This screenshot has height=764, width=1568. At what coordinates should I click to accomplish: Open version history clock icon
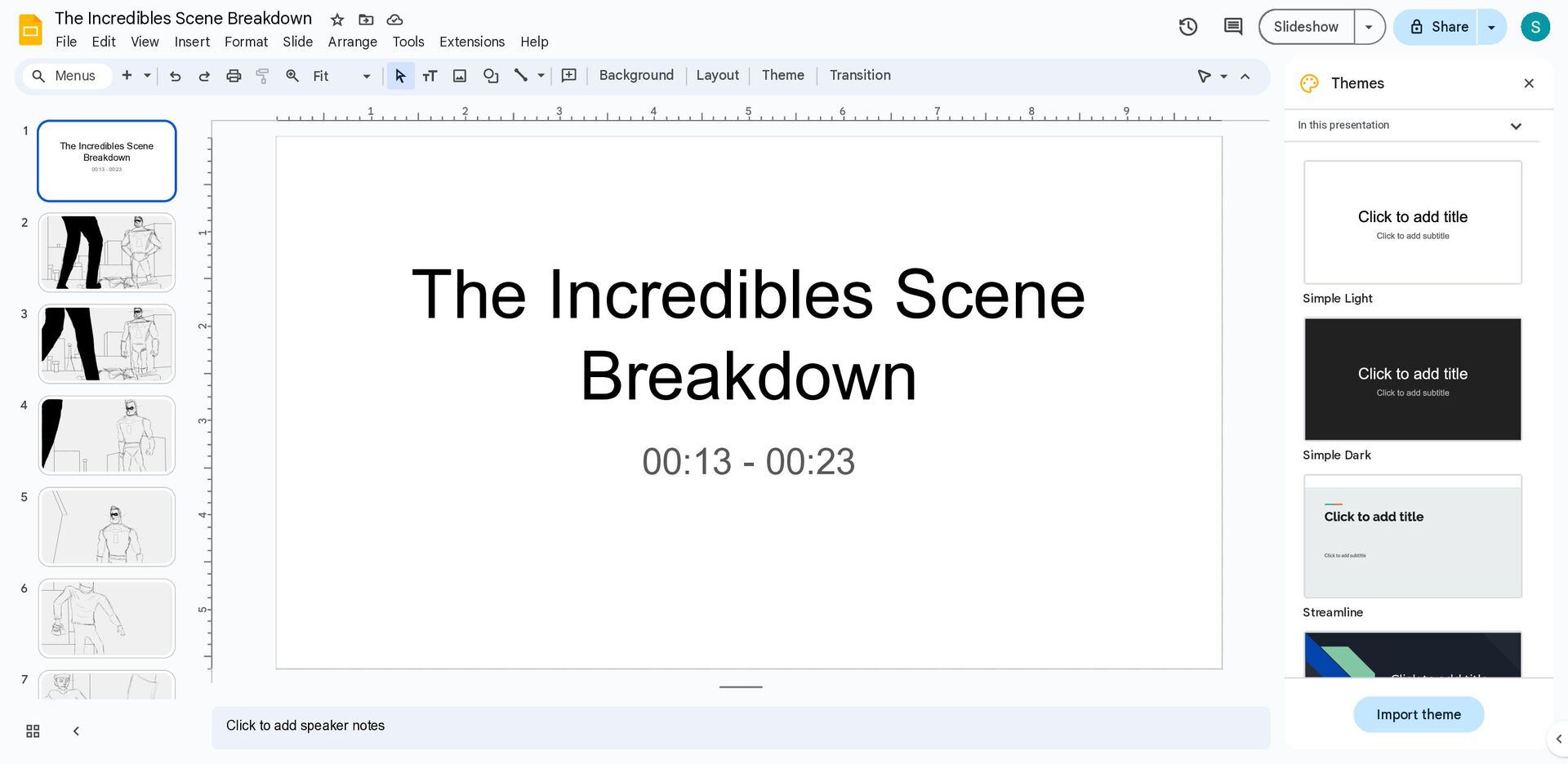(x=1188, y=27)
